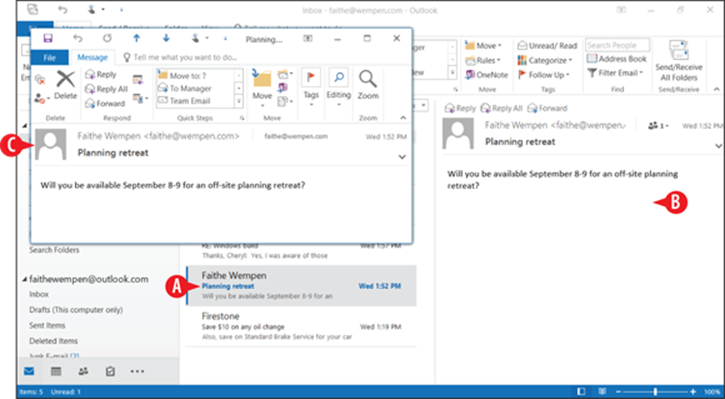Select the Search Folders item

coord(54,250)
